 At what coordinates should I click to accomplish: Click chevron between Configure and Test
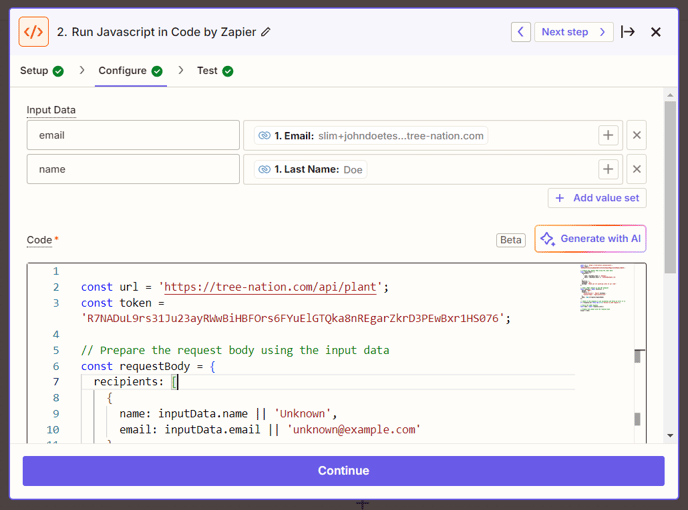(x=181, y=70)
